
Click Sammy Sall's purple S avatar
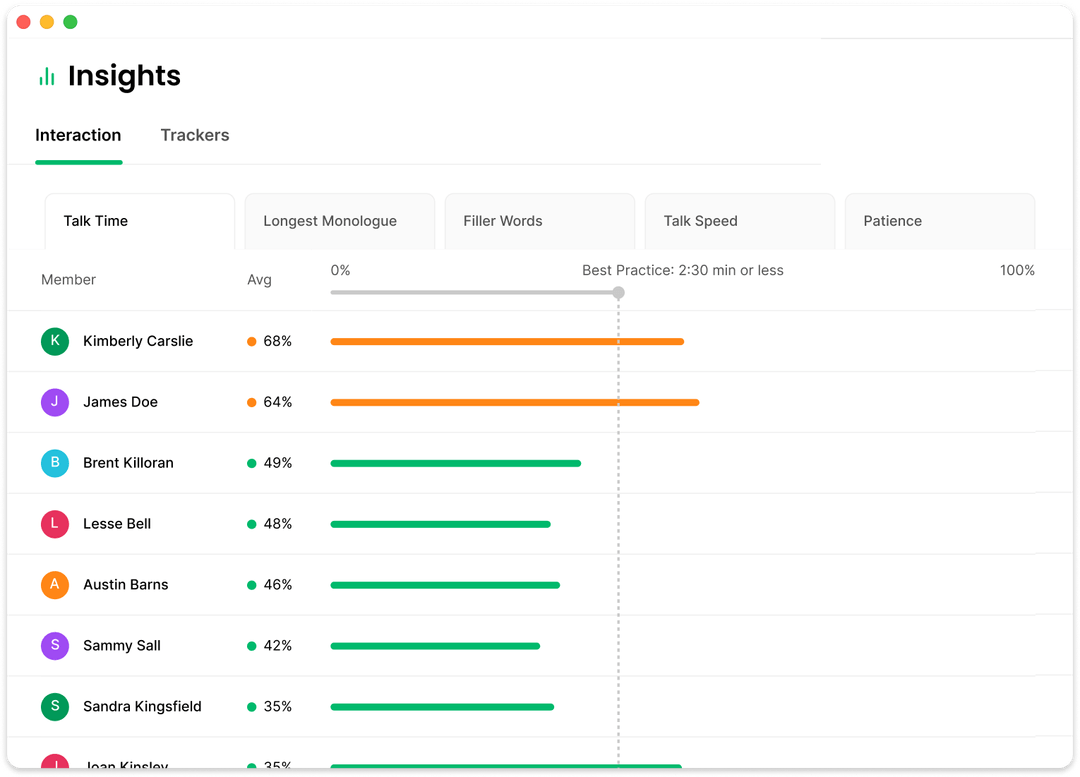[55, 645]
